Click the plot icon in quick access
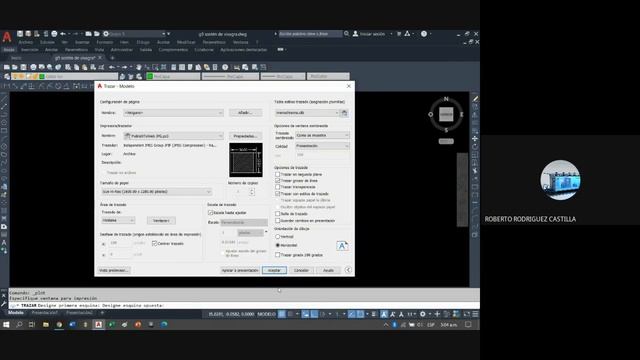The height and width of the screenshot is (360, 640). tap(54, 34)
